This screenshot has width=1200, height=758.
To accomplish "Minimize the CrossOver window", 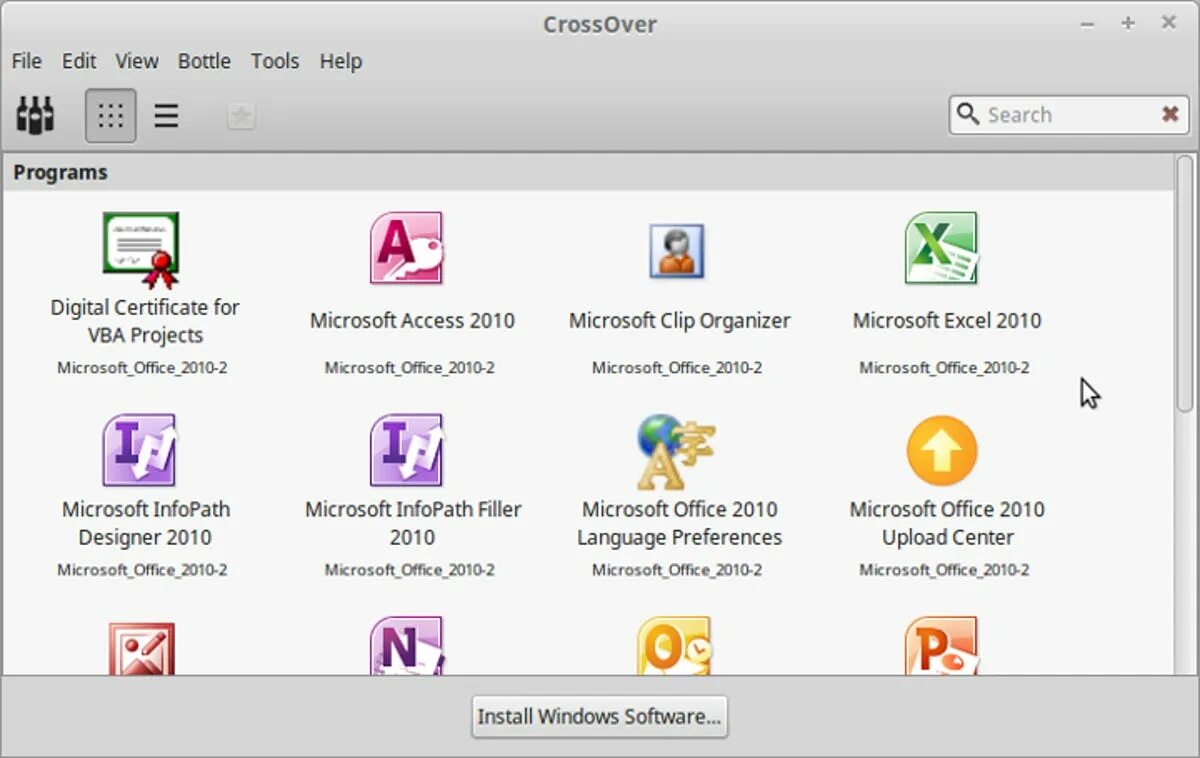I will click(1089, 23).
